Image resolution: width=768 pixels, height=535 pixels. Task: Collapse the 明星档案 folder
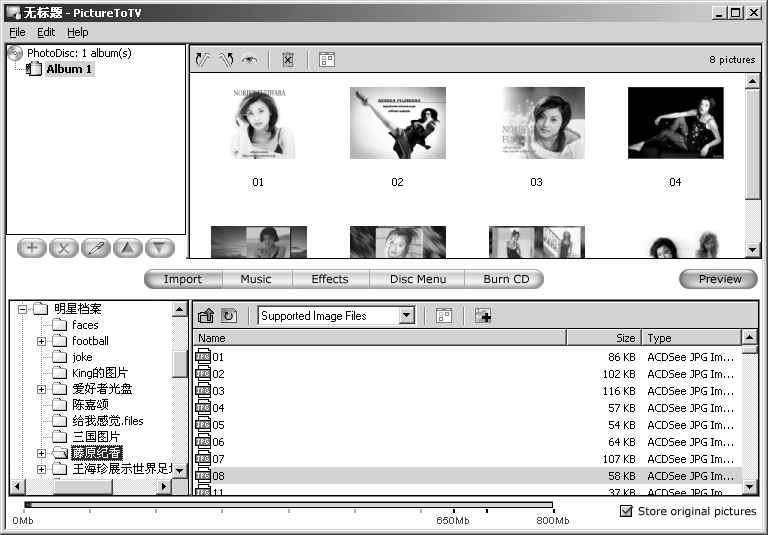tap(22, 309)
